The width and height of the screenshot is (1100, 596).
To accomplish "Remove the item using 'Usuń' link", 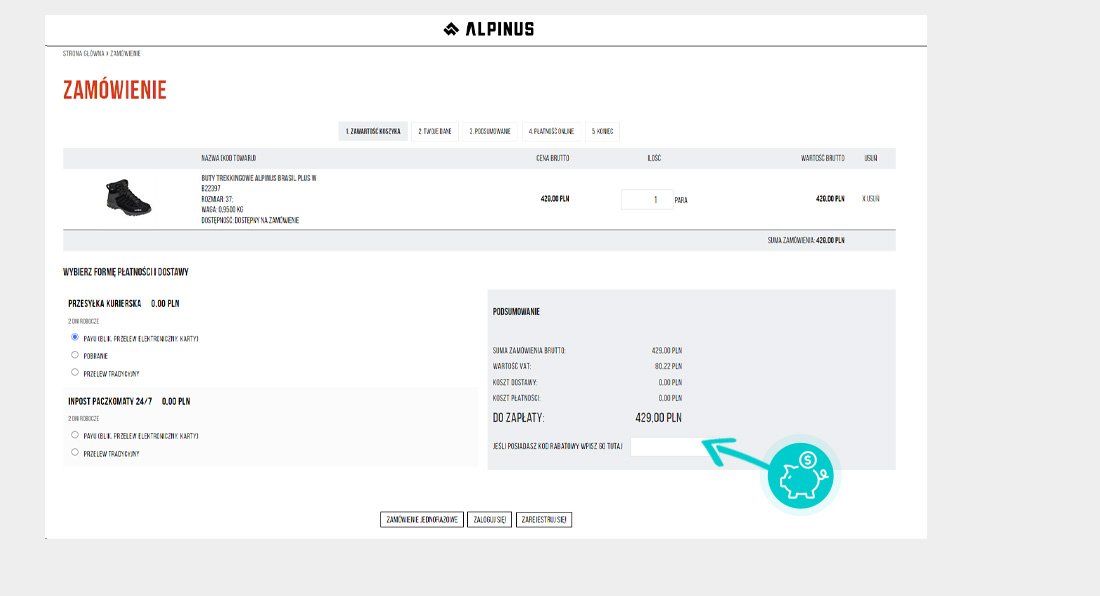I will pos(871,199).
